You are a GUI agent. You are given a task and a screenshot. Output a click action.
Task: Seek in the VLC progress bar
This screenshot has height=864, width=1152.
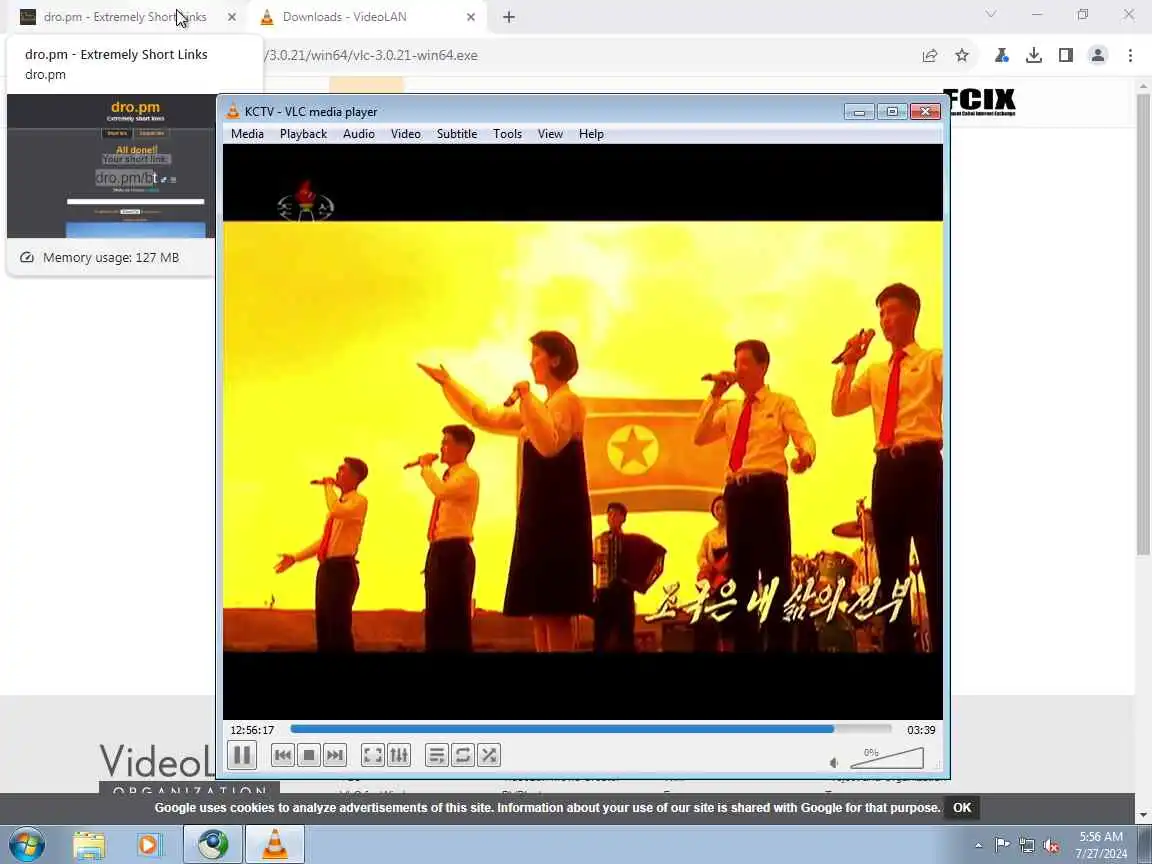pos(591,730)
